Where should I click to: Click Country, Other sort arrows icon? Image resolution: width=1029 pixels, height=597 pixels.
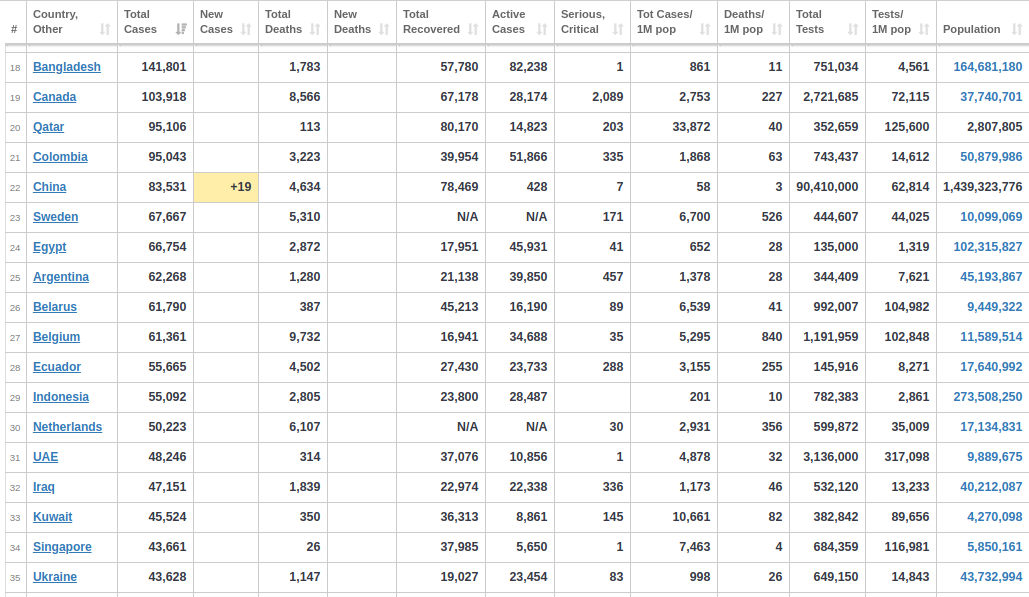(105, 30)
